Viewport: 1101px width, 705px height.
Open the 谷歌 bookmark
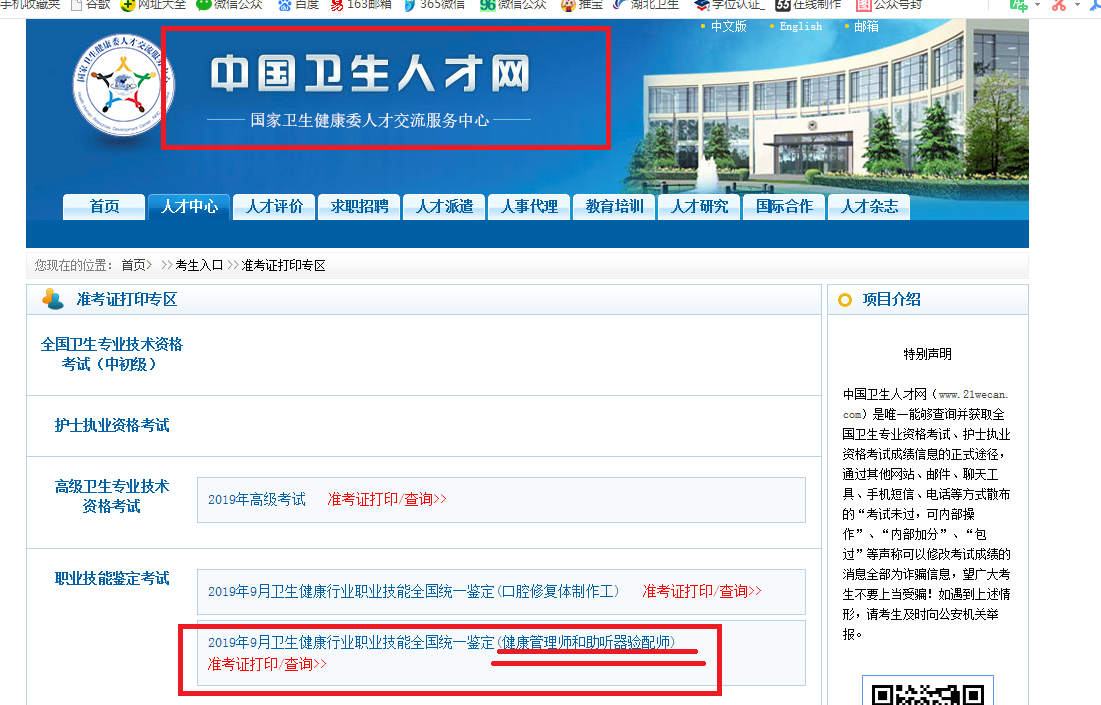(x=91, y=5)
